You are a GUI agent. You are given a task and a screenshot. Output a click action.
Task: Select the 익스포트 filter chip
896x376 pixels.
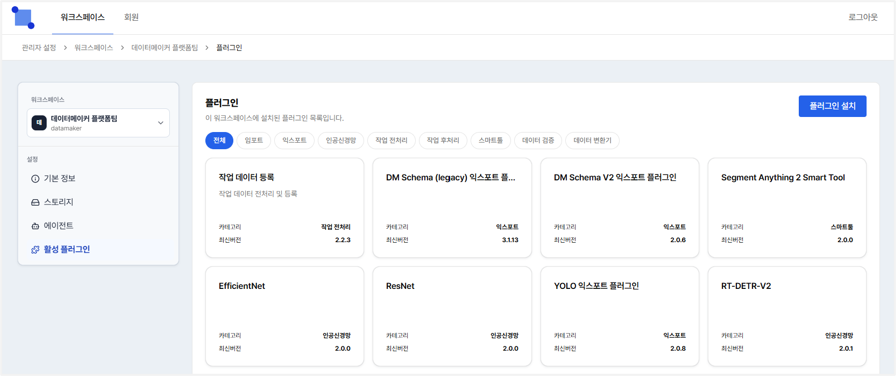point(294,141)
